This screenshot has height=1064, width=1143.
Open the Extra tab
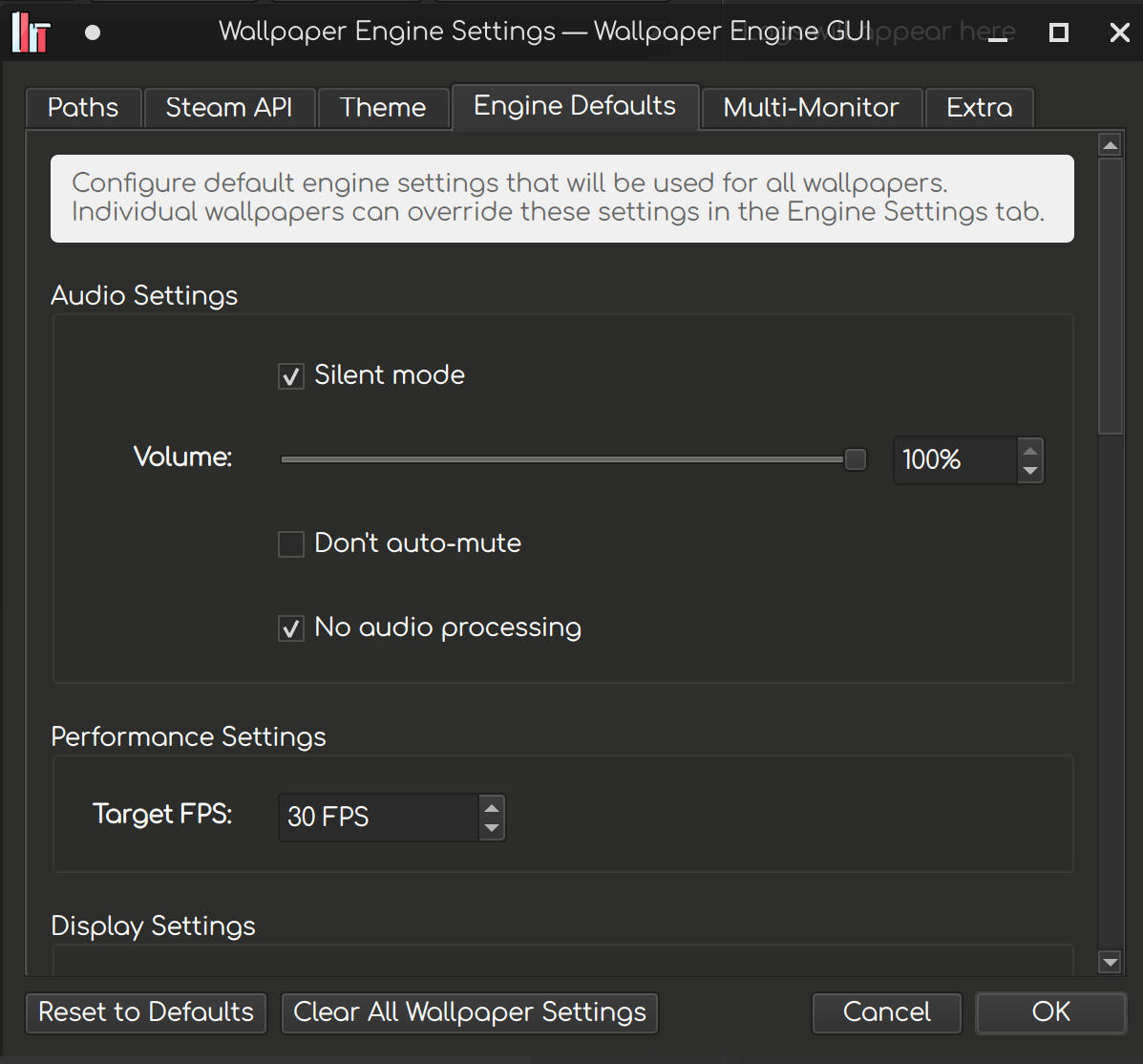pos(979,108)
